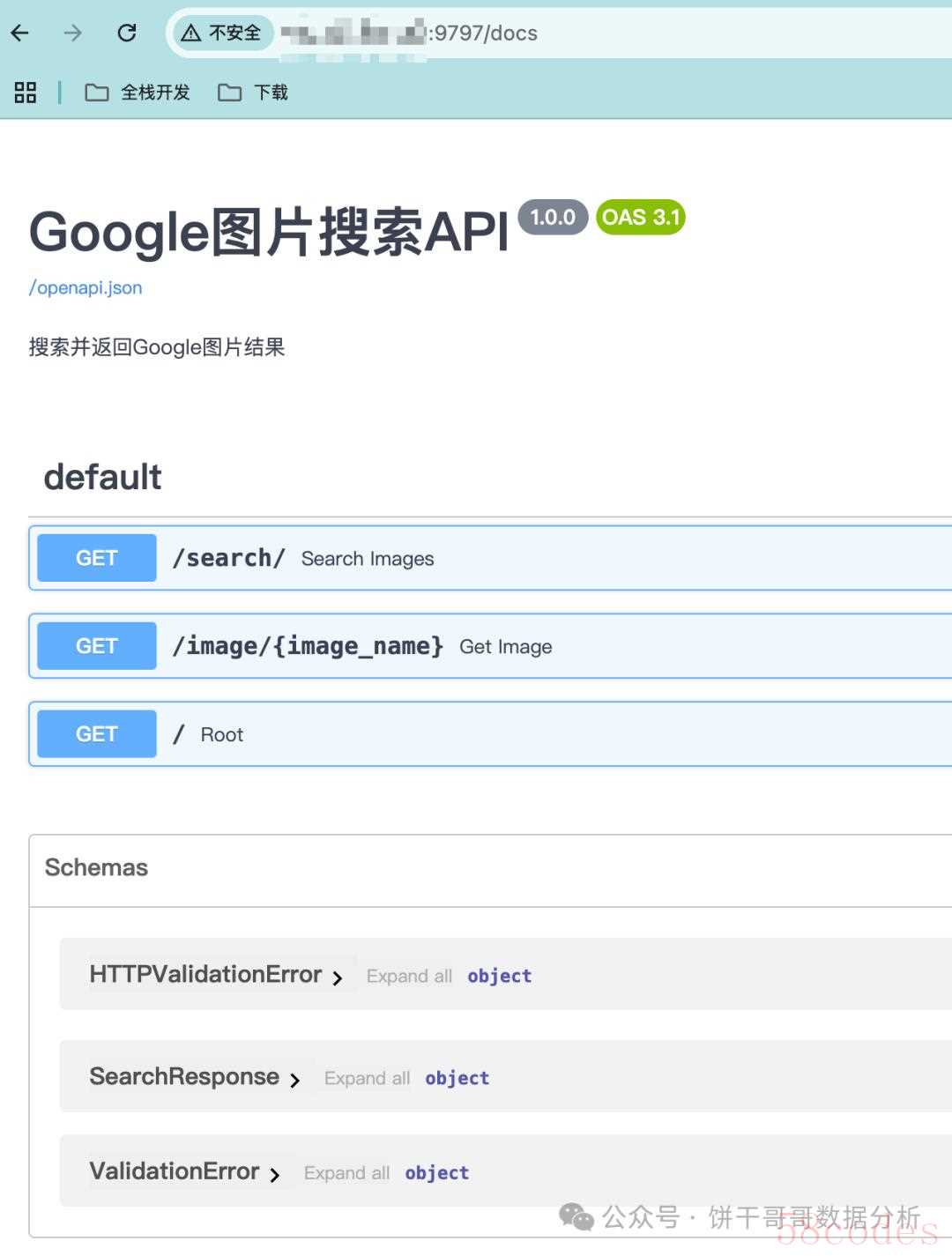
Task: Click the browser forward arrow
Action: [x=73, y=33]
